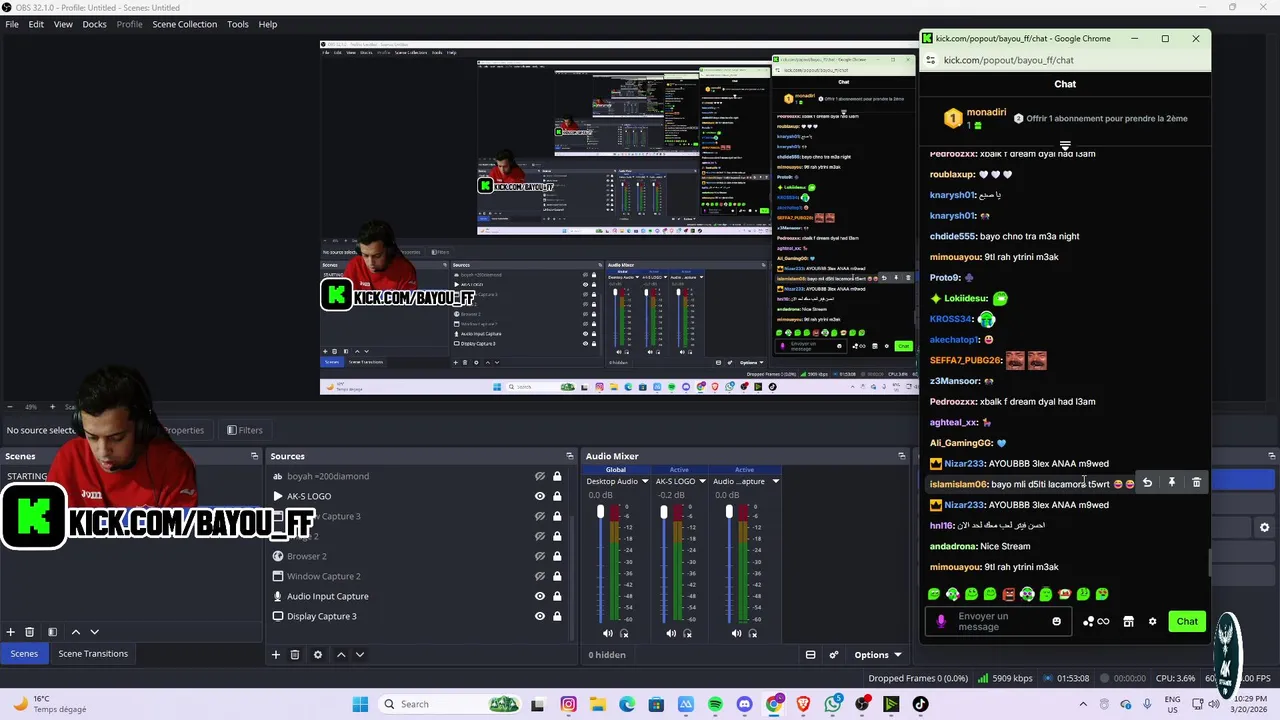Move scene down in Scenes toolbar
1280x720 pixels.
95,632
